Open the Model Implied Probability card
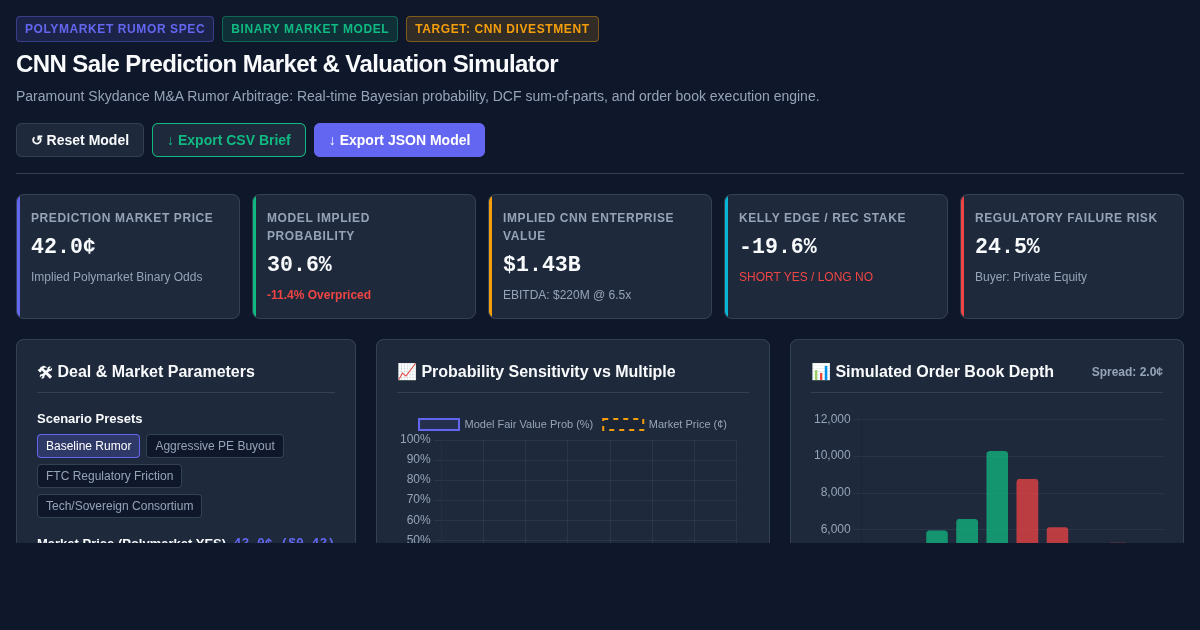Screen dimensions: 1200x630 tap(364, 257)
